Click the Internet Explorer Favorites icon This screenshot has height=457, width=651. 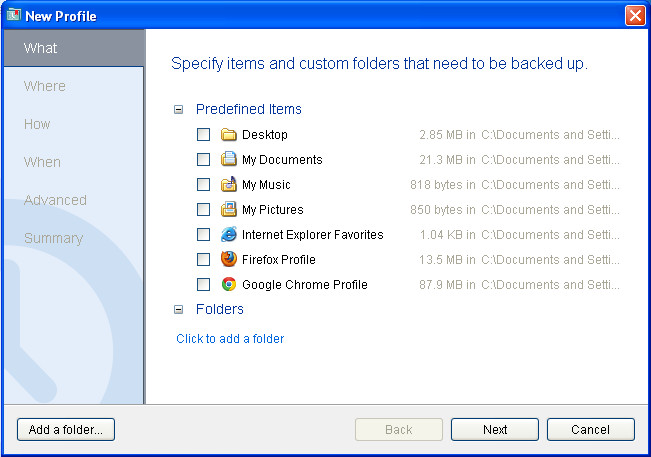228,235
